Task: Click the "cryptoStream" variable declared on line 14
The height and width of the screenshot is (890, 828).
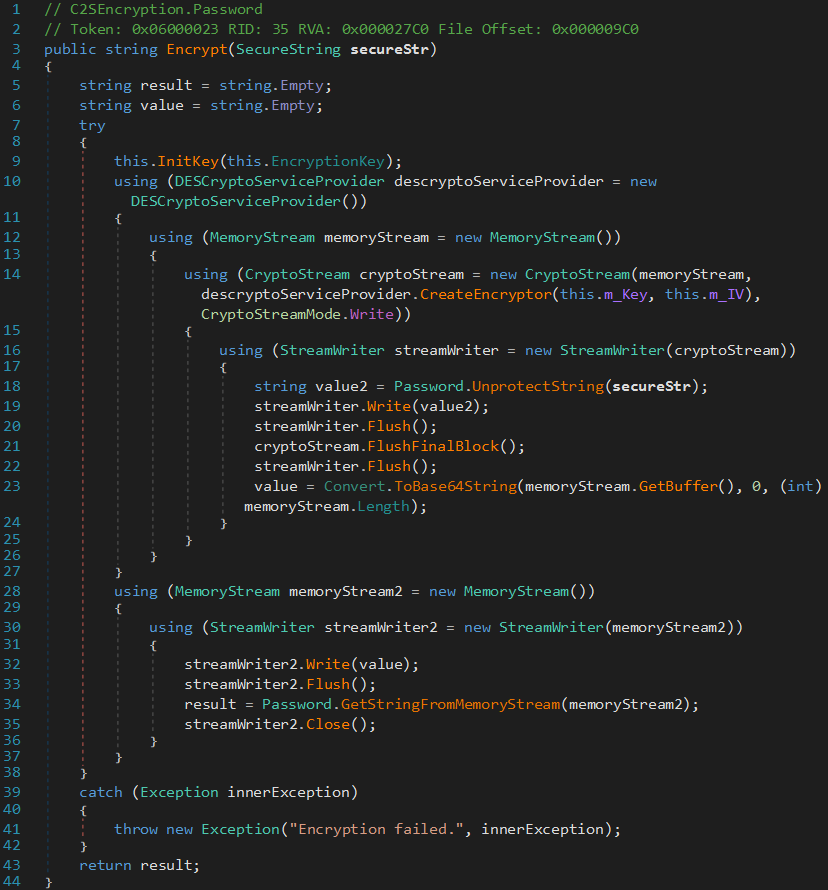Action: tap(411, 274)
